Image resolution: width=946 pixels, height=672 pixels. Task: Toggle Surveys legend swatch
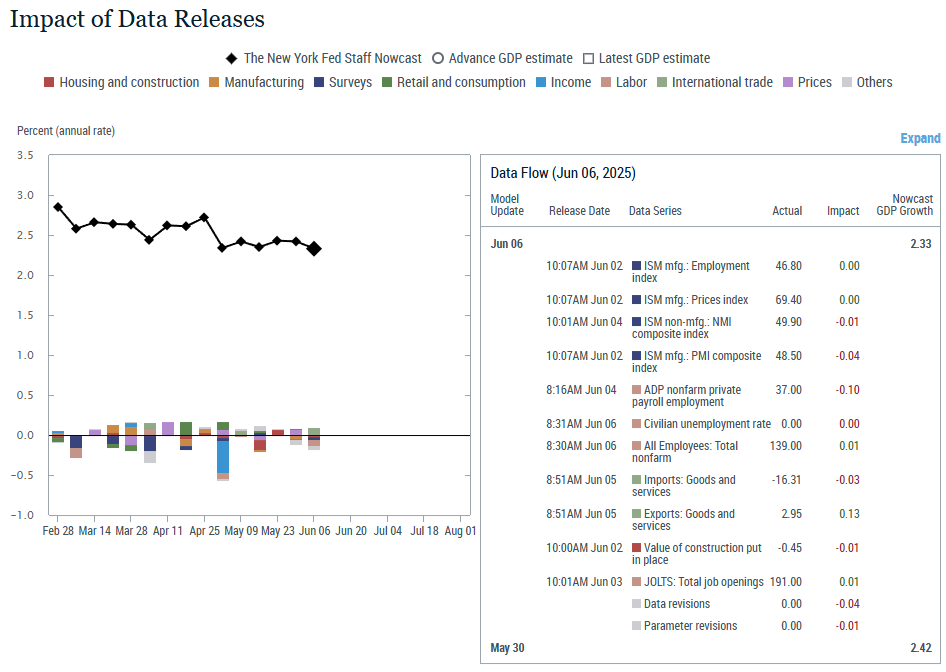(x=319, y=82)
